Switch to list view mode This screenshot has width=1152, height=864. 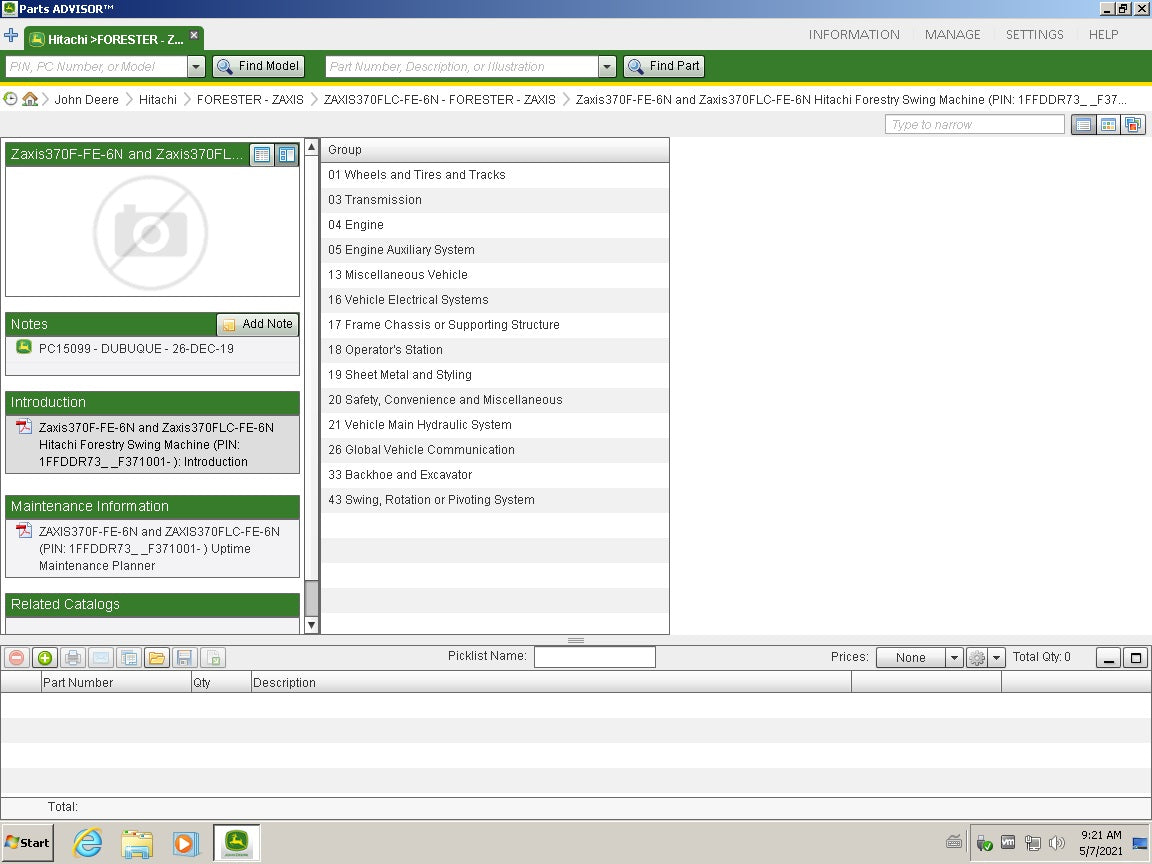1082,125
